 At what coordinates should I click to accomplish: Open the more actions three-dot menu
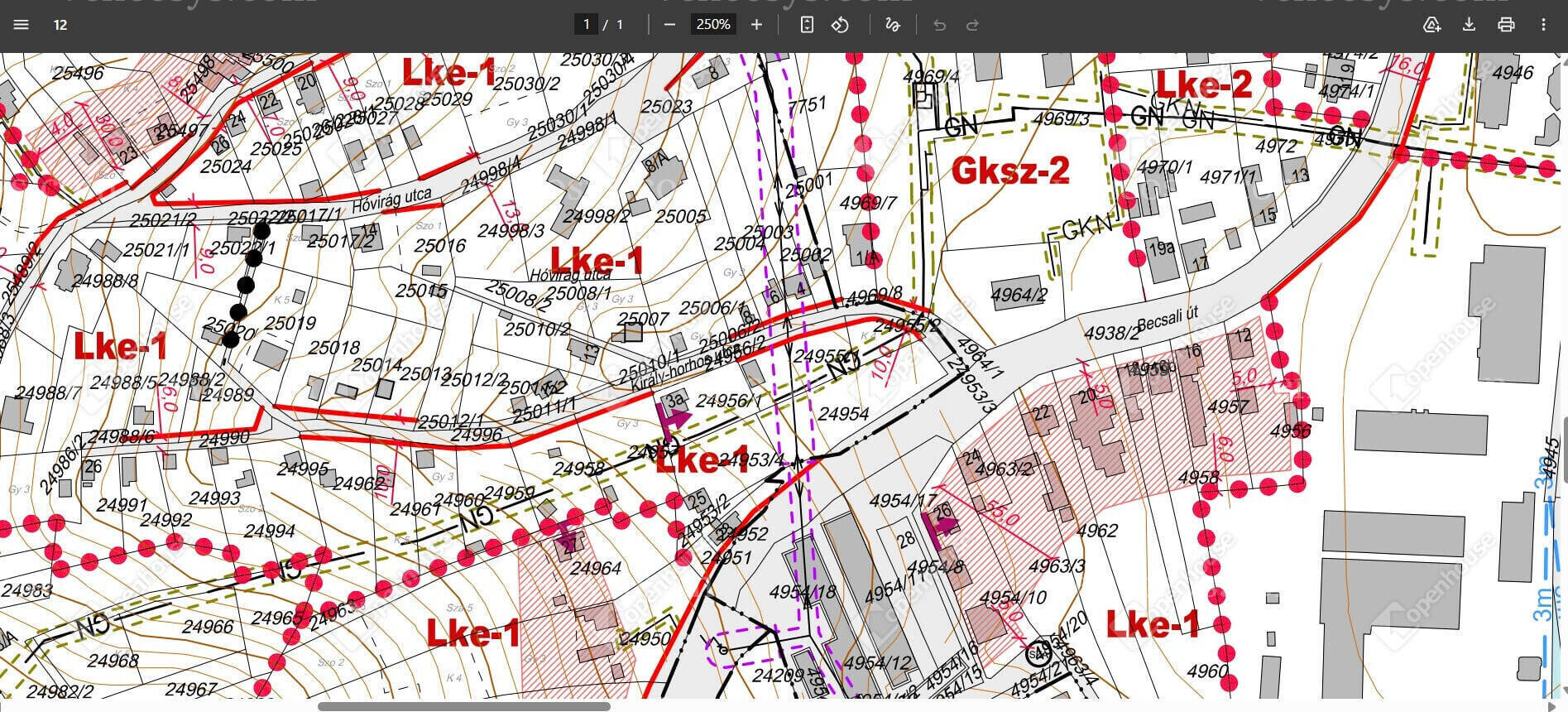[1543, 25]
